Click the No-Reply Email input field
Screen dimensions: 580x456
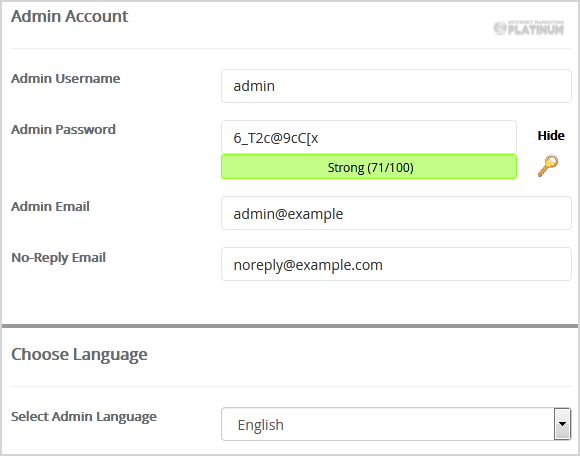pyautogui.click(x=396, y=264)
